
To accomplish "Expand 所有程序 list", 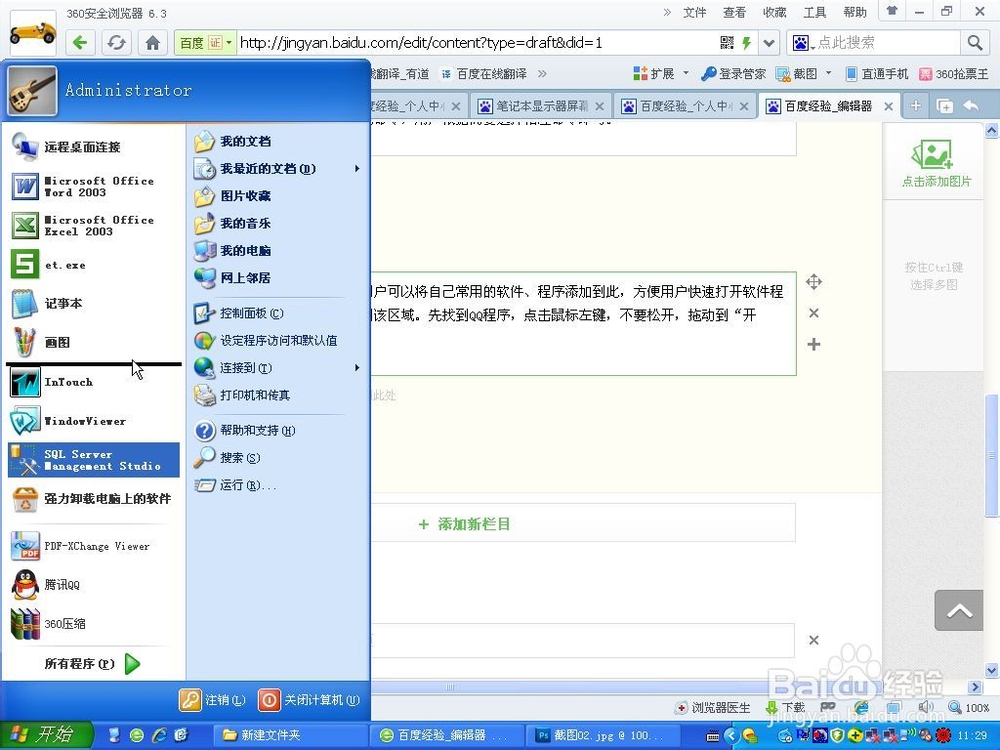I will click(x=94, y=664).
